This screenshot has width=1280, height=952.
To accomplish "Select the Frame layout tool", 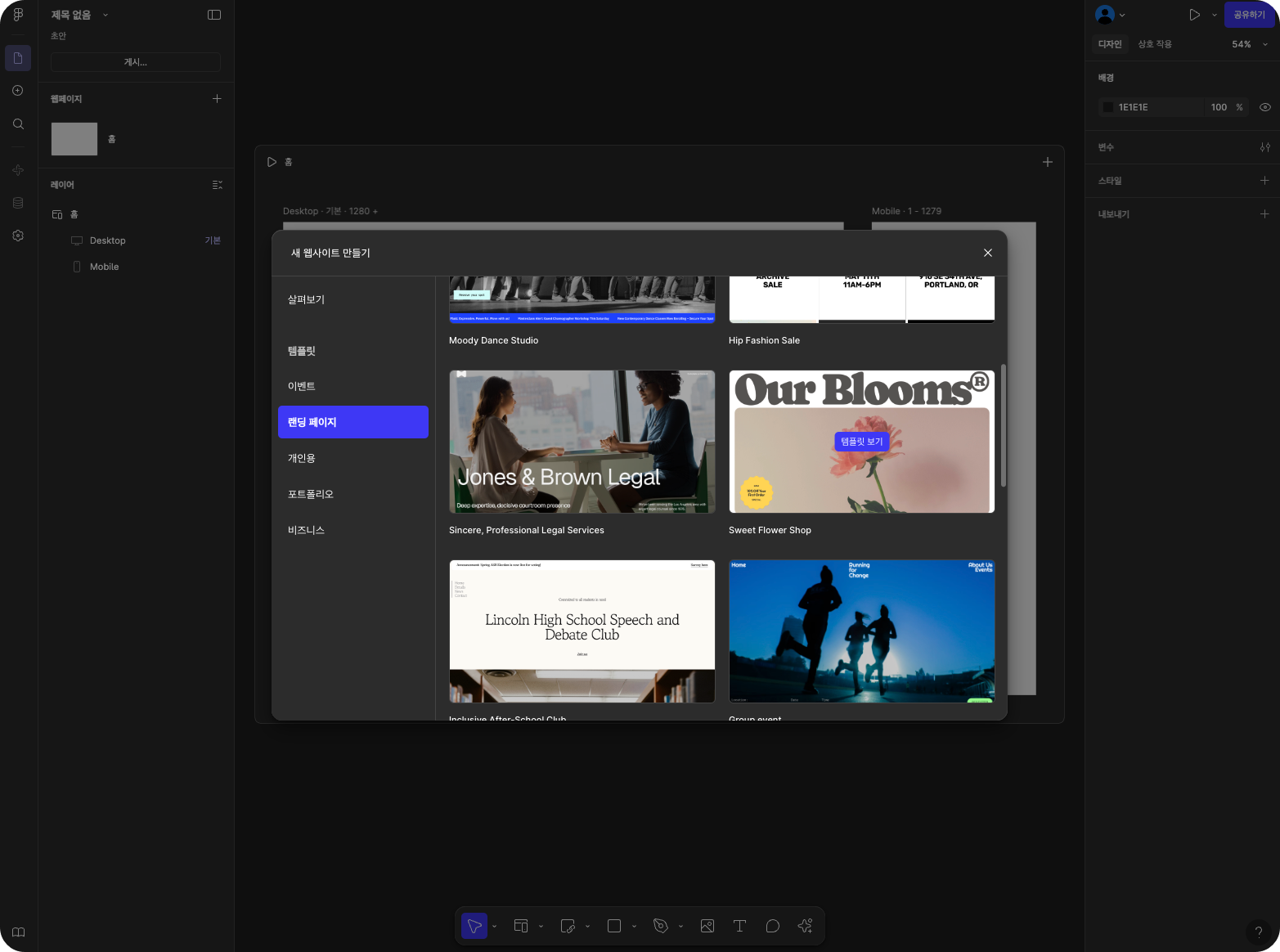I will tap(521, 926).
